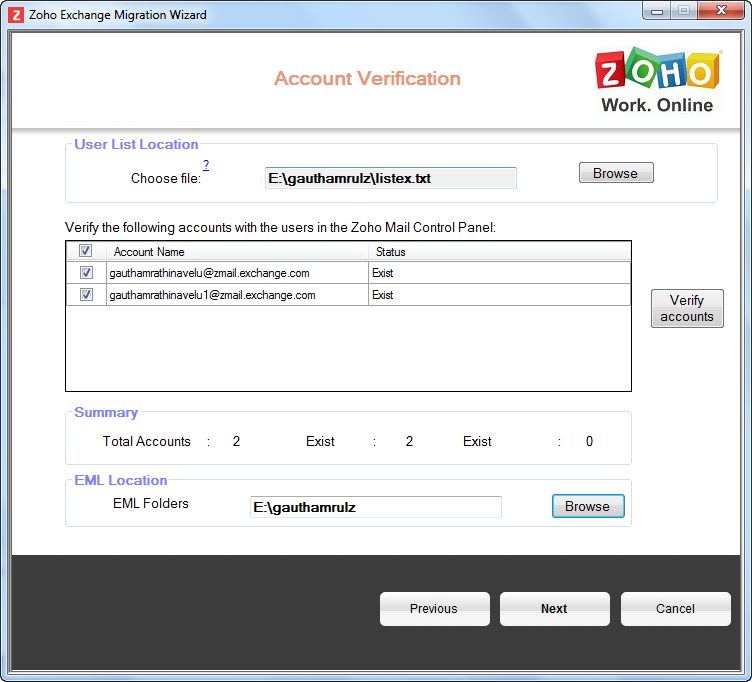Proceed with the Next button

(554, 609)
